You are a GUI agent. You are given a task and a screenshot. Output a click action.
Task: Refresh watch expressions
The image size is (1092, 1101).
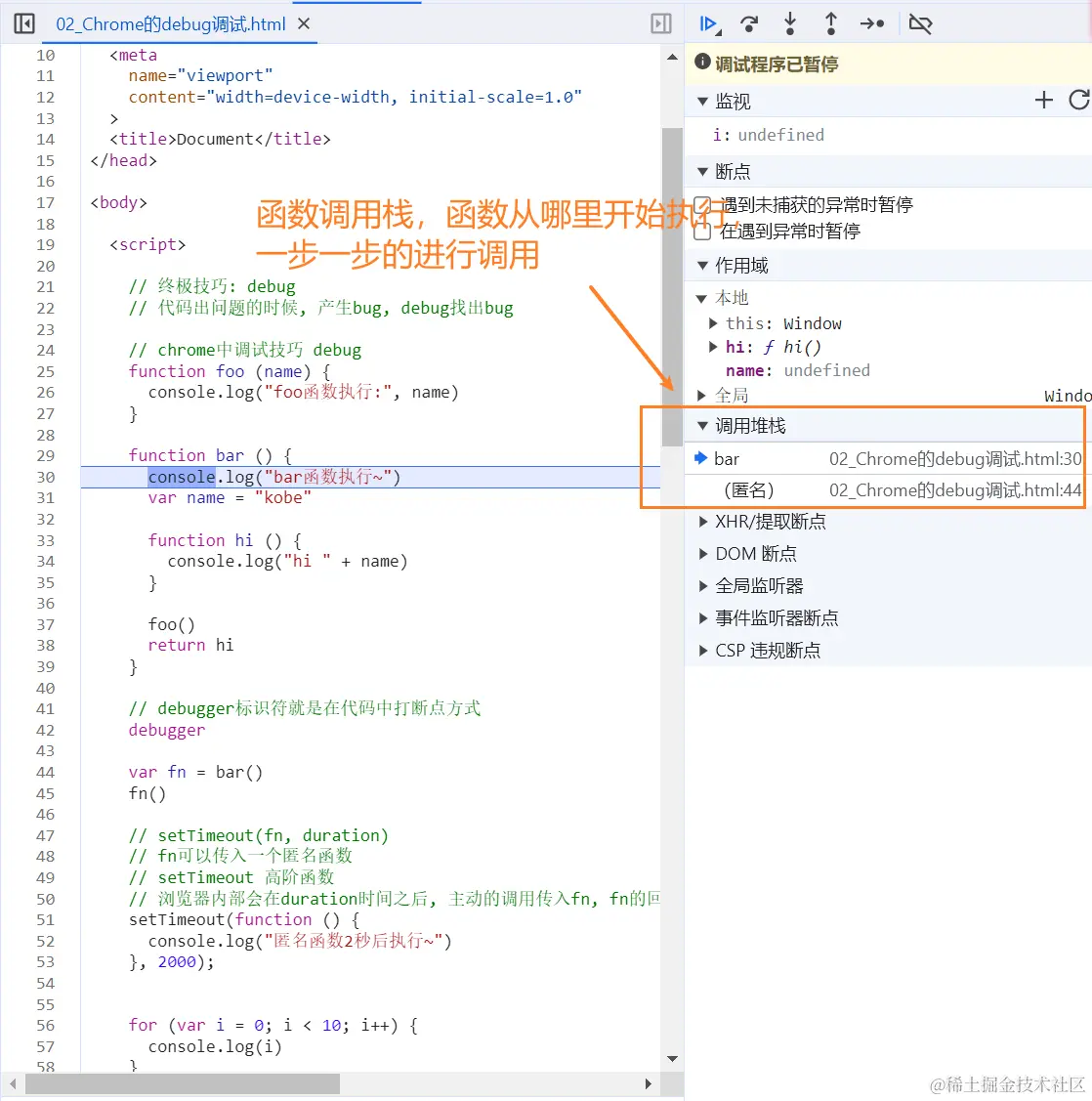pos(1078,101)
